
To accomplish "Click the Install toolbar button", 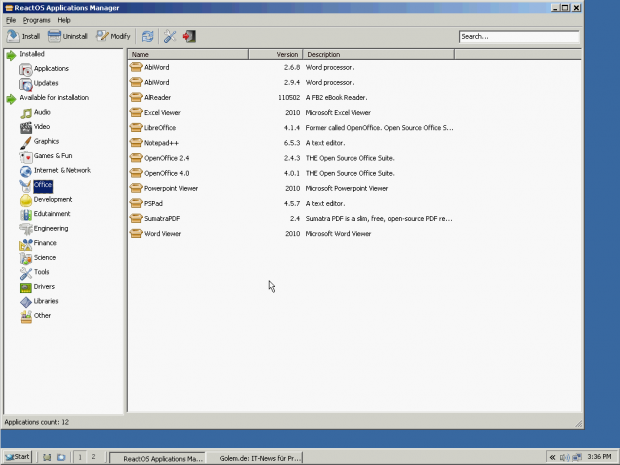I will [x=23, y=36].
